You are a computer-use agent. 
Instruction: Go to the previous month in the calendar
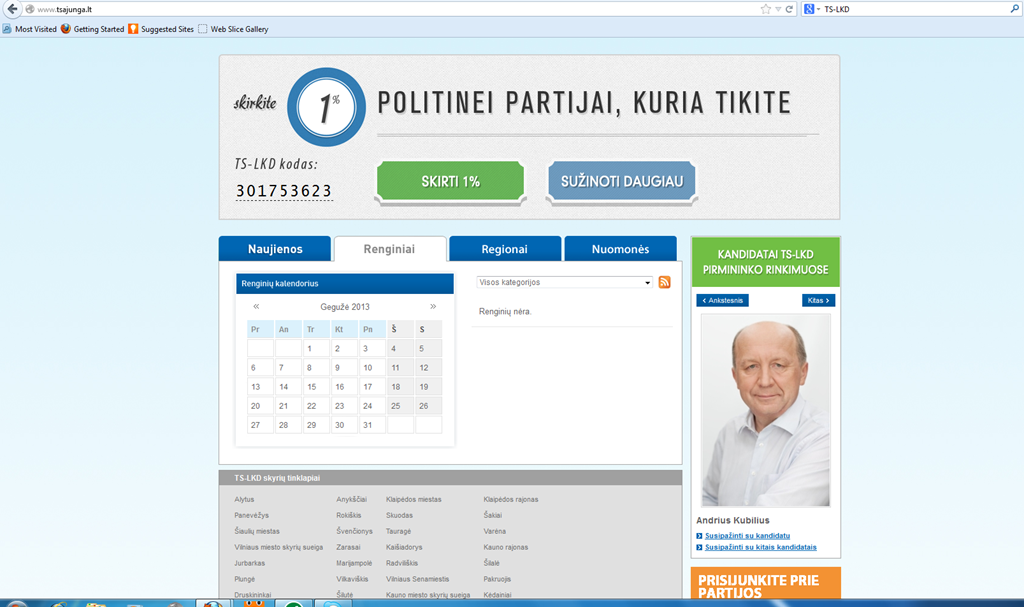(256, 306)
